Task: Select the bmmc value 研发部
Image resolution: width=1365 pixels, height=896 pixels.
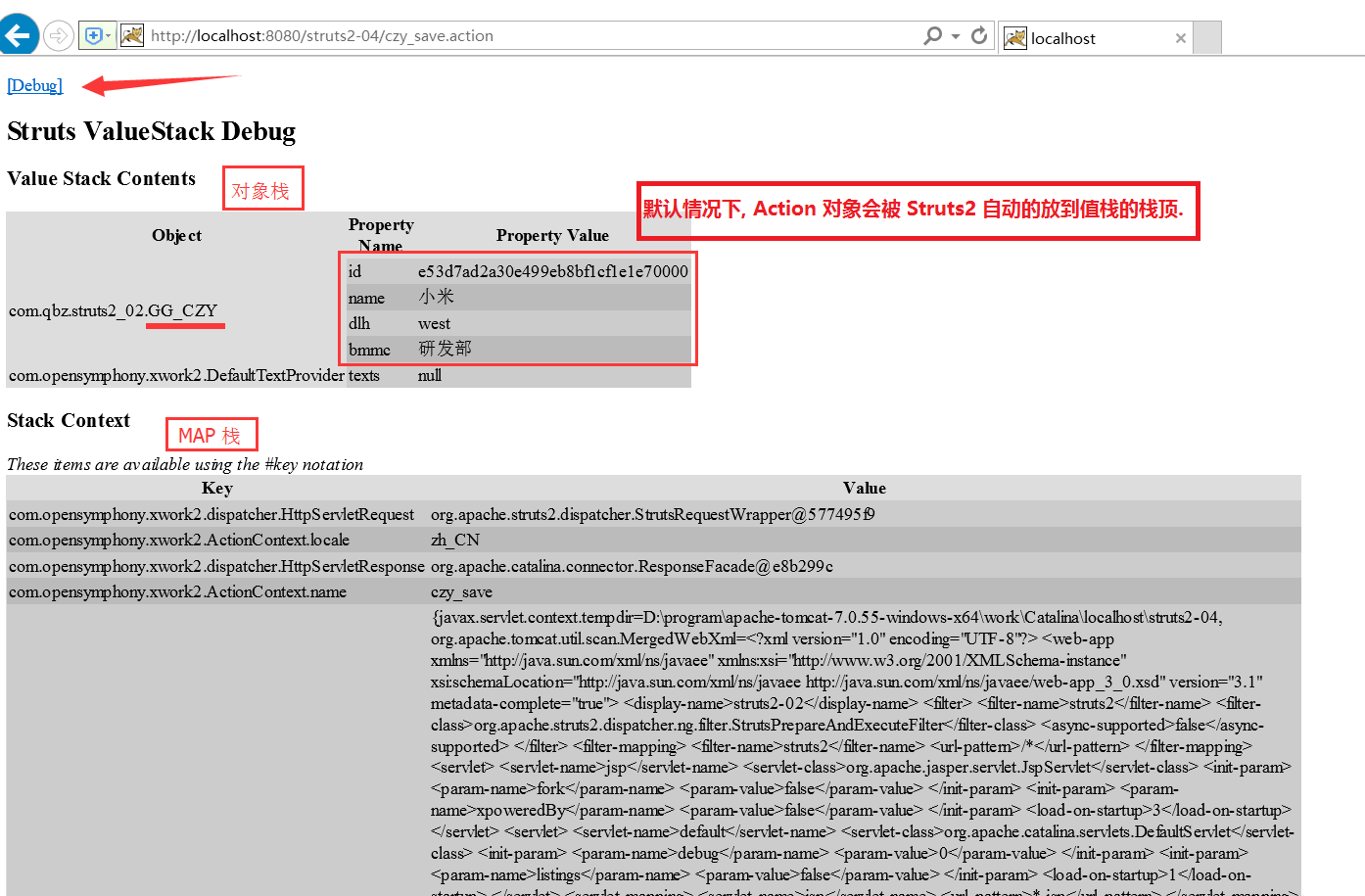Action: (446, 349)
